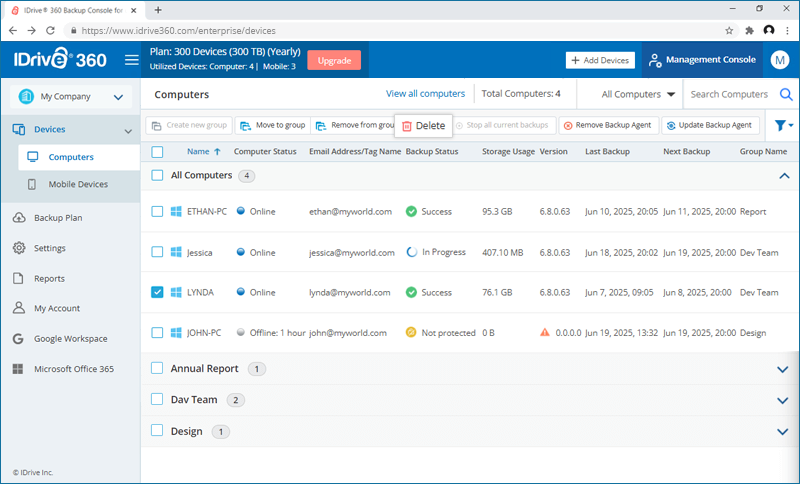Click the View all computers link

tap(425, 94)
